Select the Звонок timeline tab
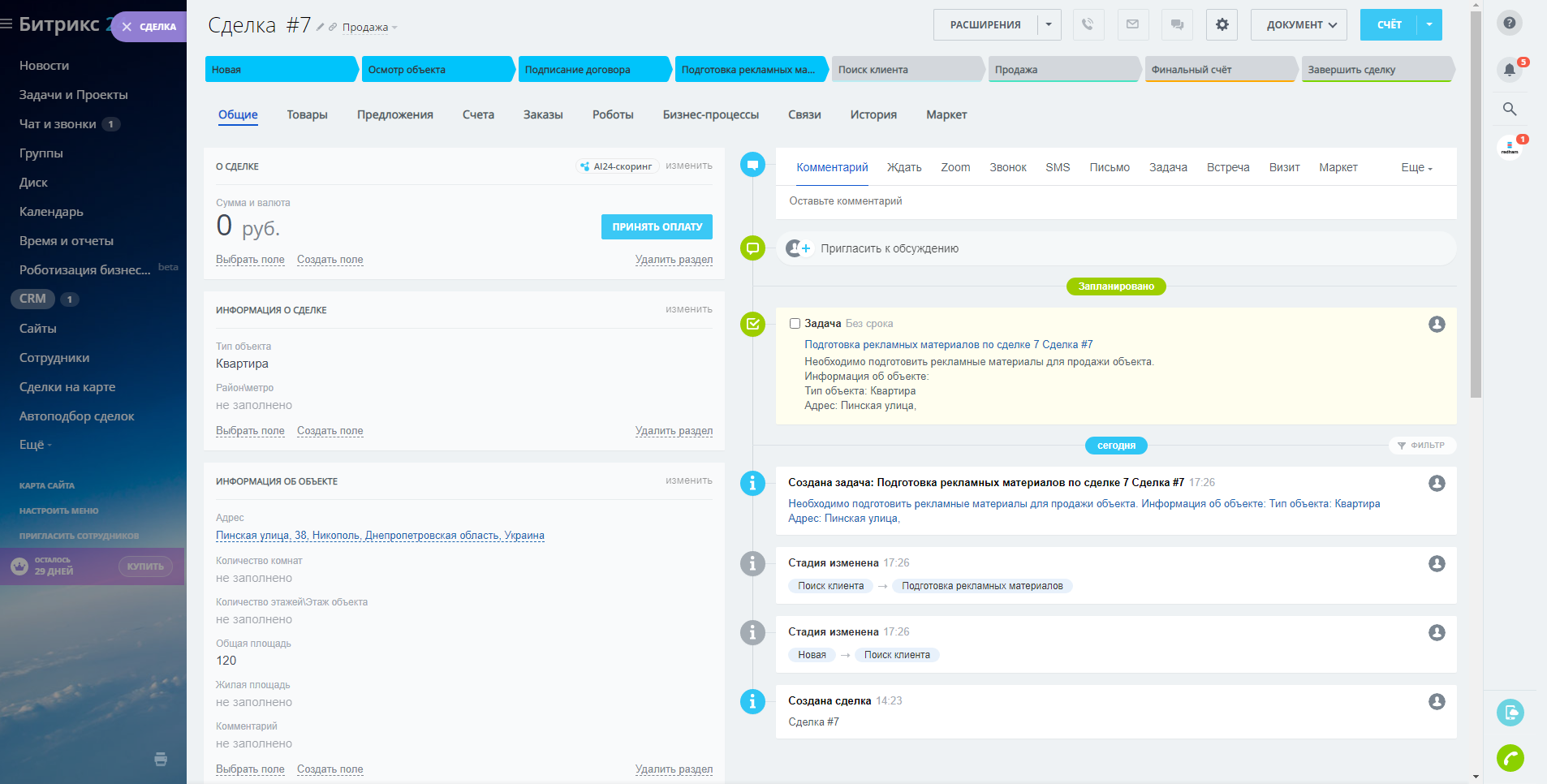The image size is (1547, 784). (x=1007, y=168)
